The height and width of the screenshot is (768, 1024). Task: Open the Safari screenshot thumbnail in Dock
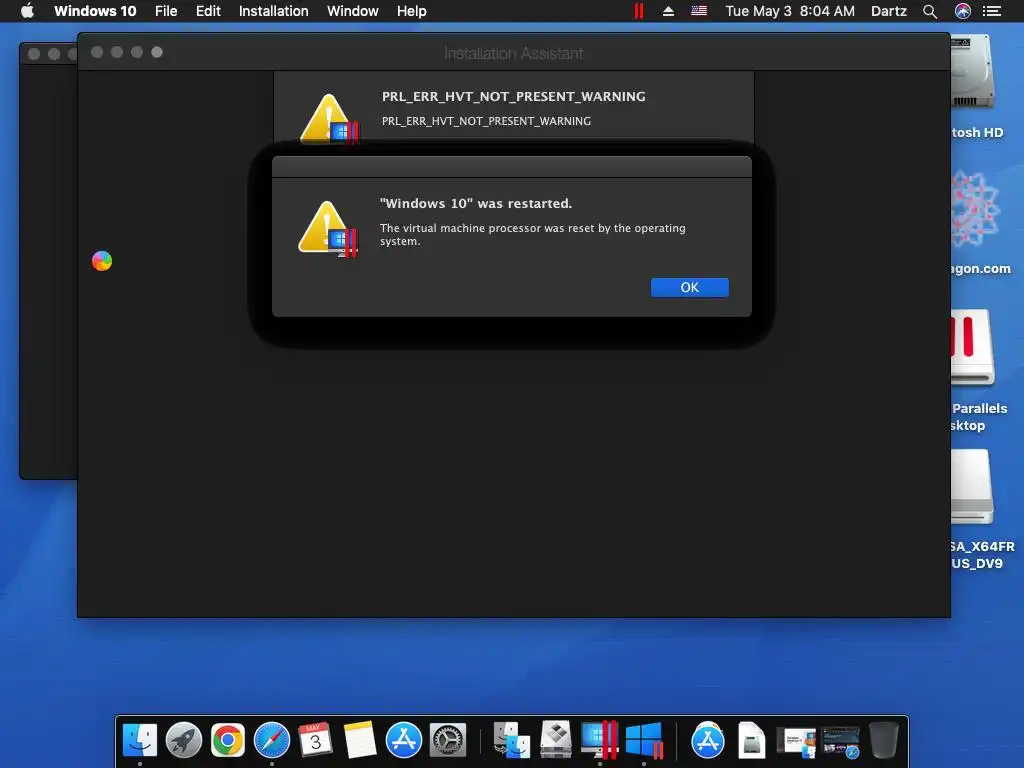click(x=840, y=741)
